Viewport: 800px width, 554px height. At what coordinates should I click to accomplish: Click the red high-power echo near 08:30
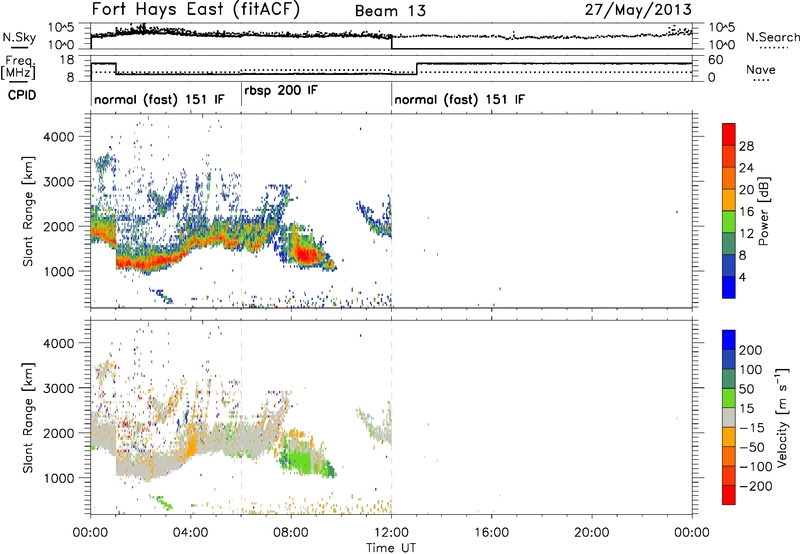pos(305,254)
